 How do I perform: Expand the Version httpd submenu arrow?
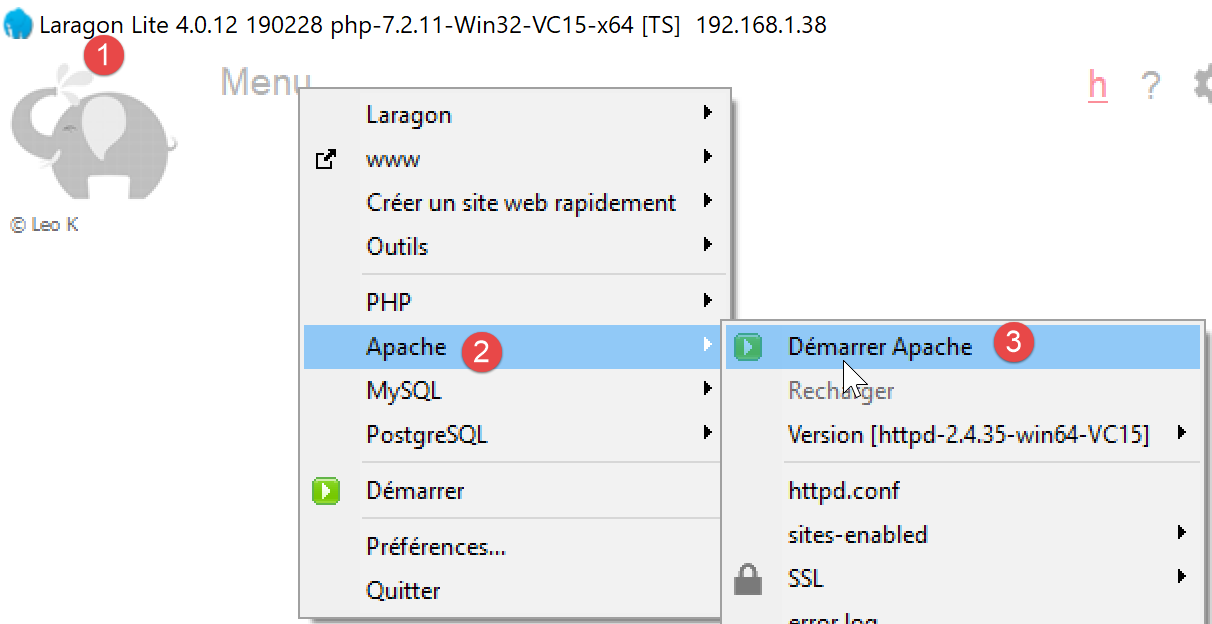click(1182, 433)
